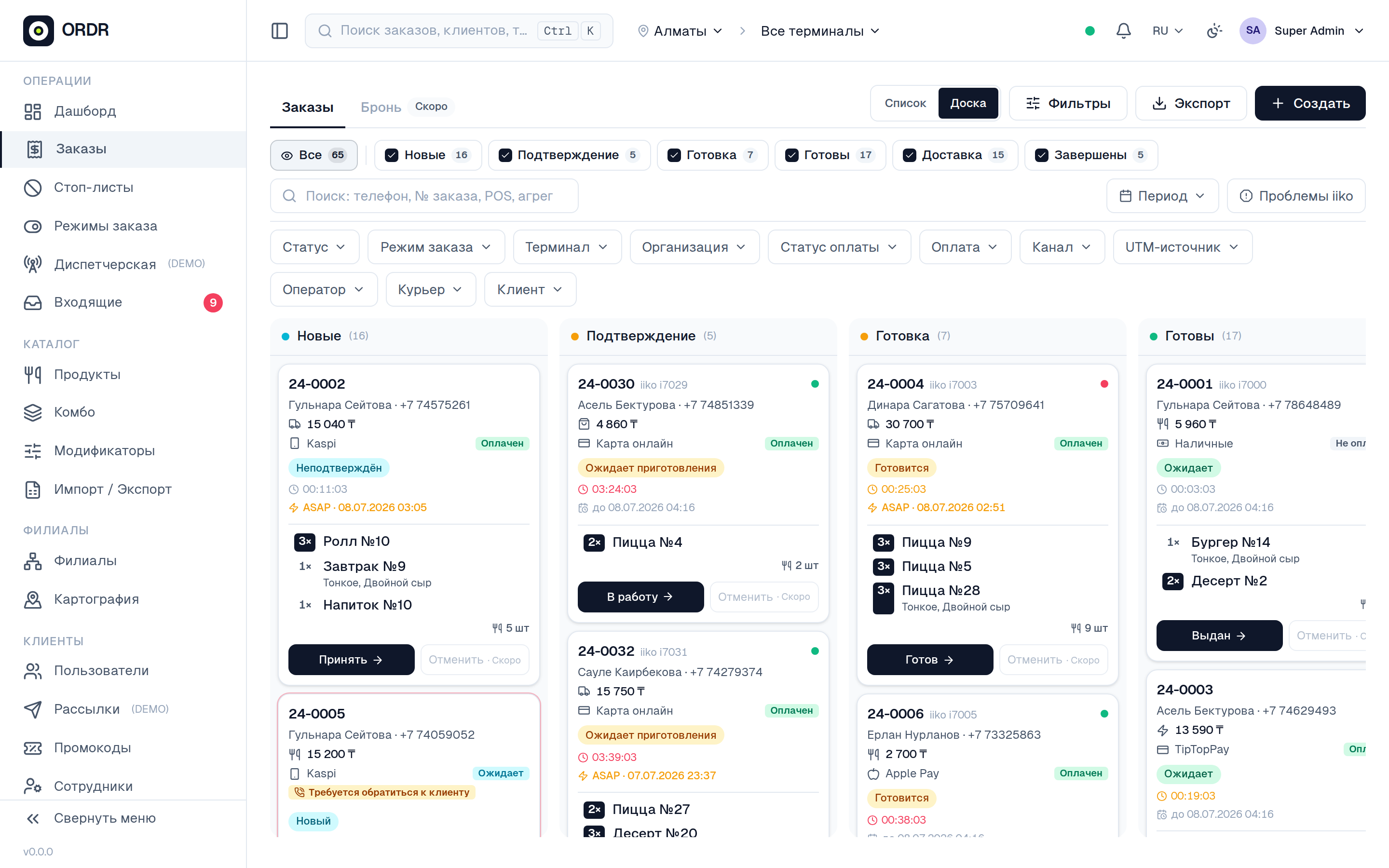
Task: Open the Алматы city dropdown
Action: coord(680,31)
